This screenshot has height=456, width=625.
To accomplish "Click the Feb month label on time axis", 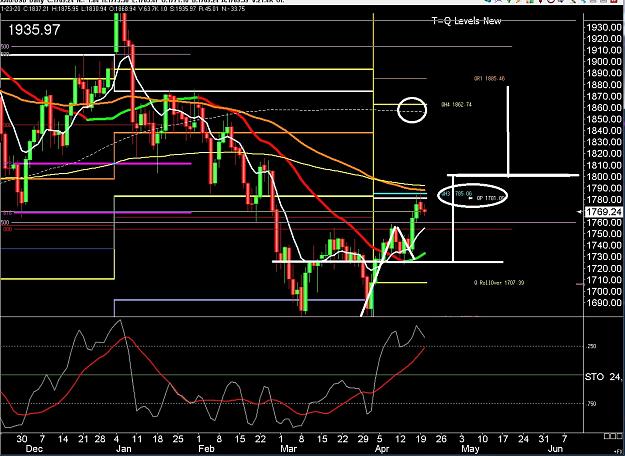I will [206, 449].
